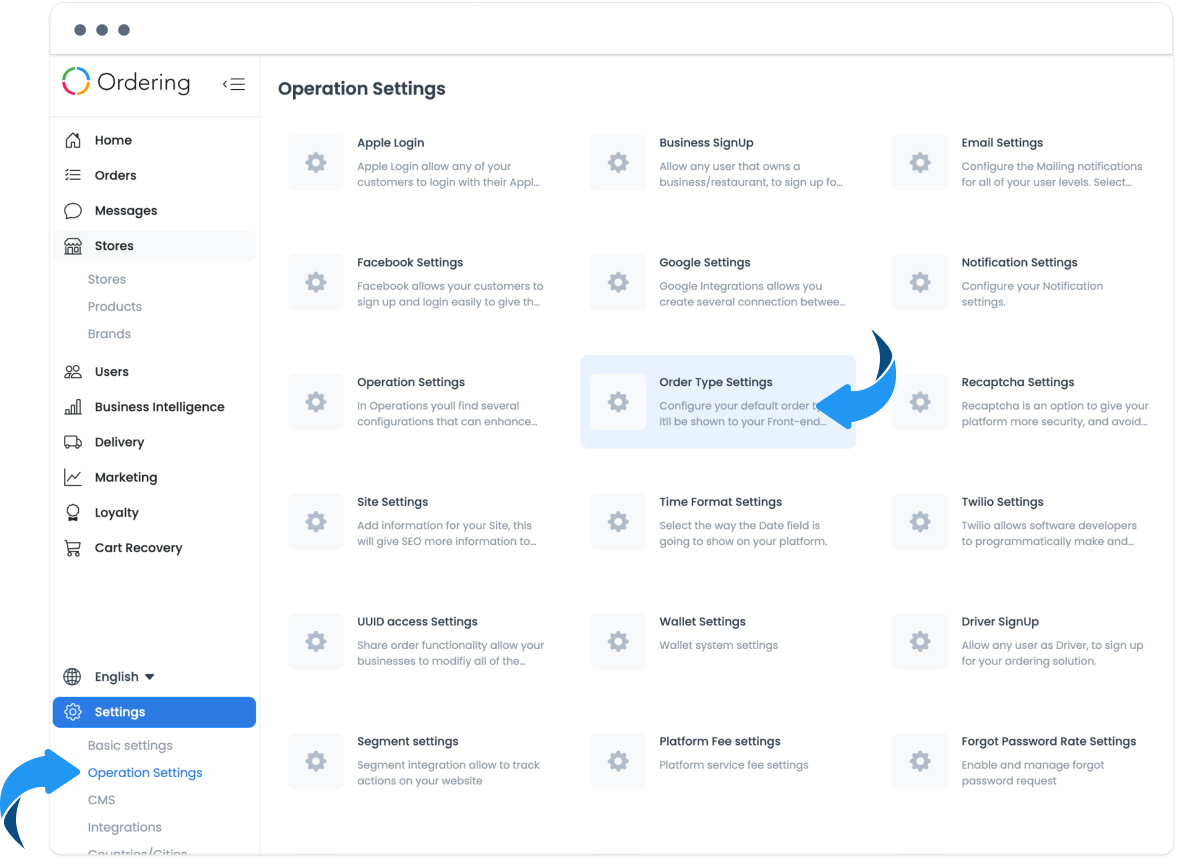Viewport: 1177px width, 859px height.
Task: Collapse the highlighted Settings menu
Action: [154, 712]
